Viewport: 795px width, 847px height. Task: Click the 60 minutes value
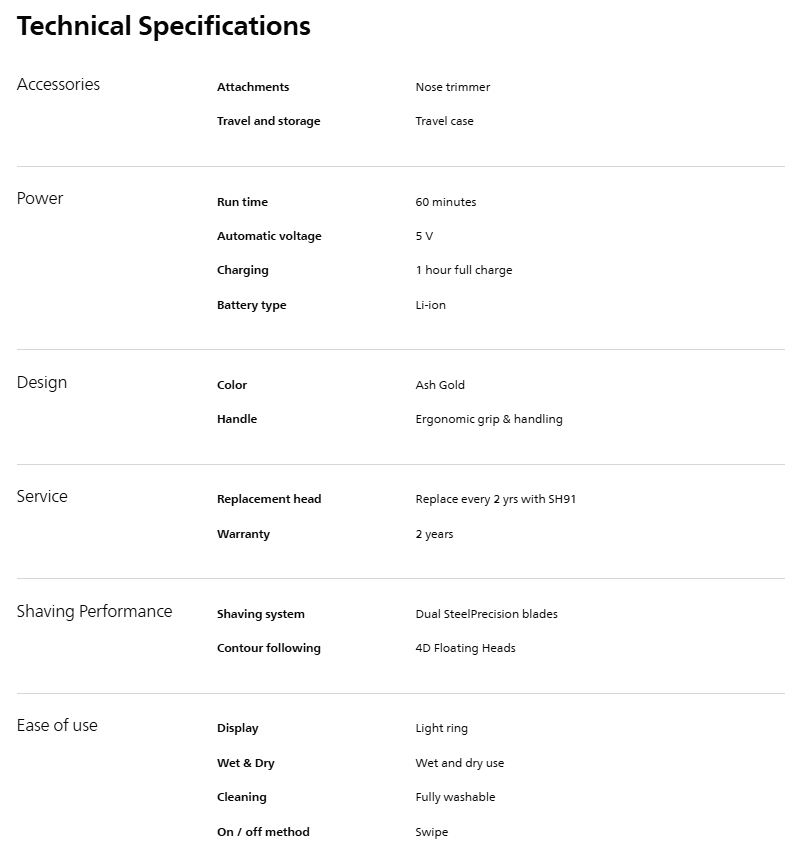(445, 202)
